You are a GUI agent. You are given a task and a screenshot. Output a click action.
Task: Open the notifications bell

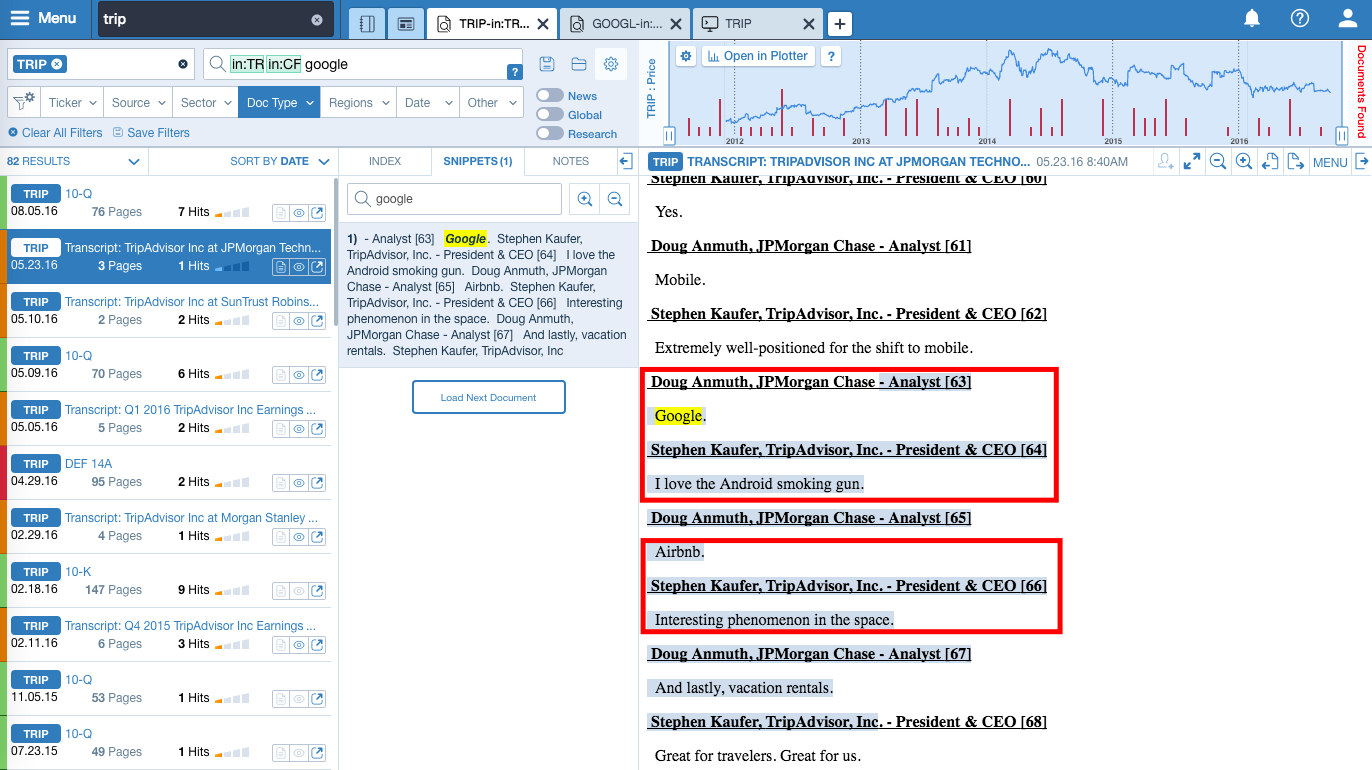point(1252,18)
